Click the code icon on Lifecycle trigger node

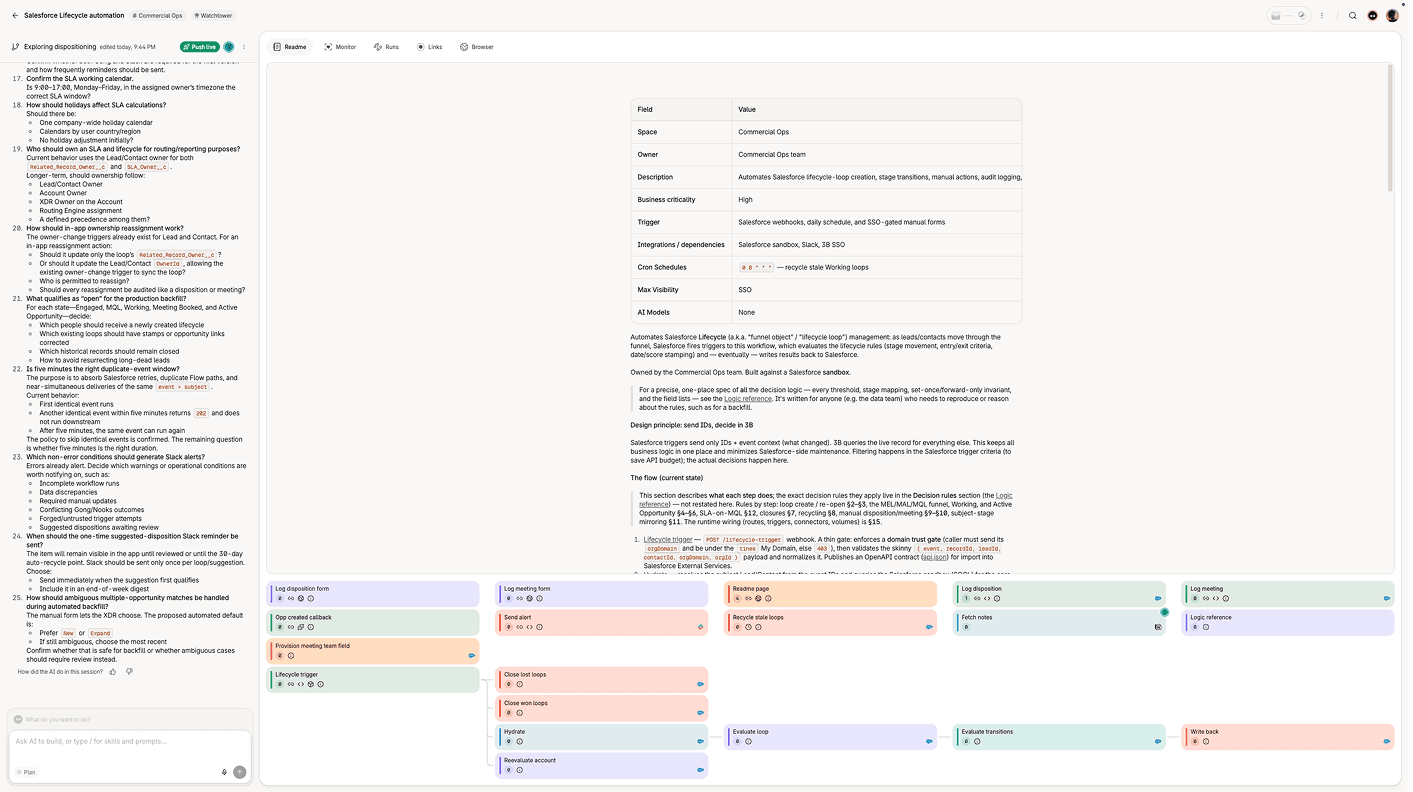[x=301, y=685]
